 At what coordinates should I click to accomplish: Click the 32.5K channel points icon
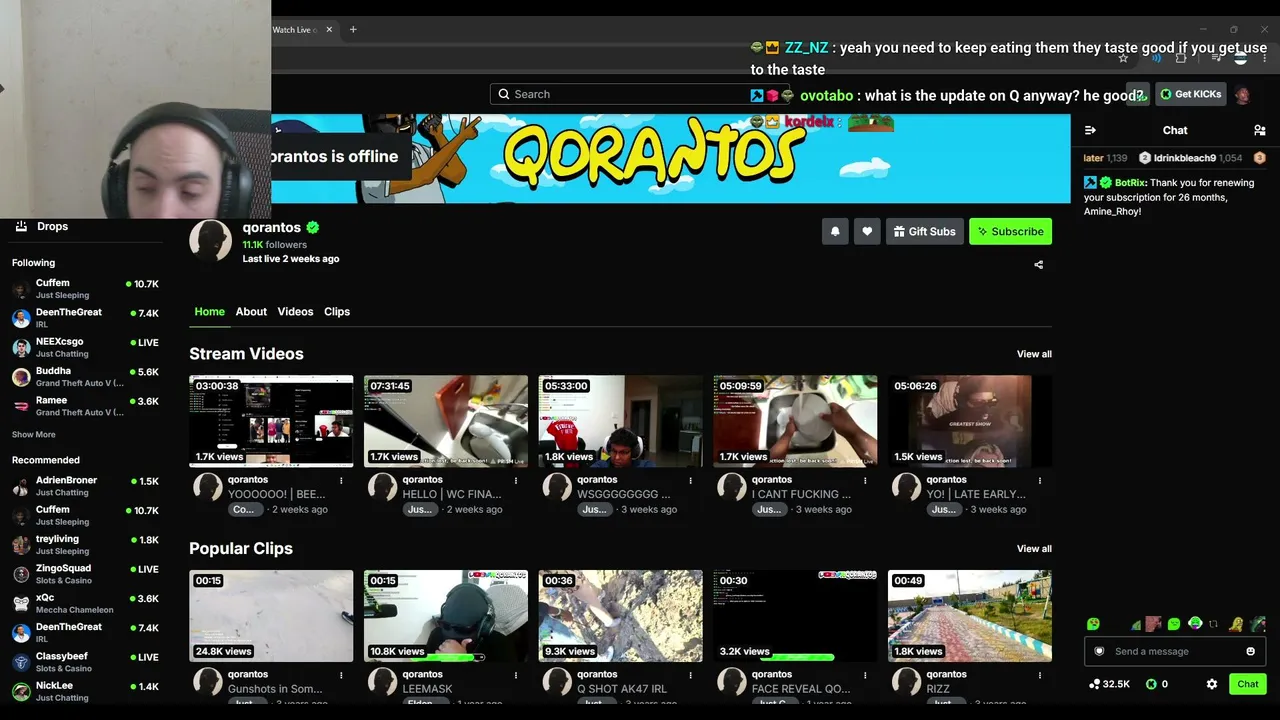[1094, 684]
